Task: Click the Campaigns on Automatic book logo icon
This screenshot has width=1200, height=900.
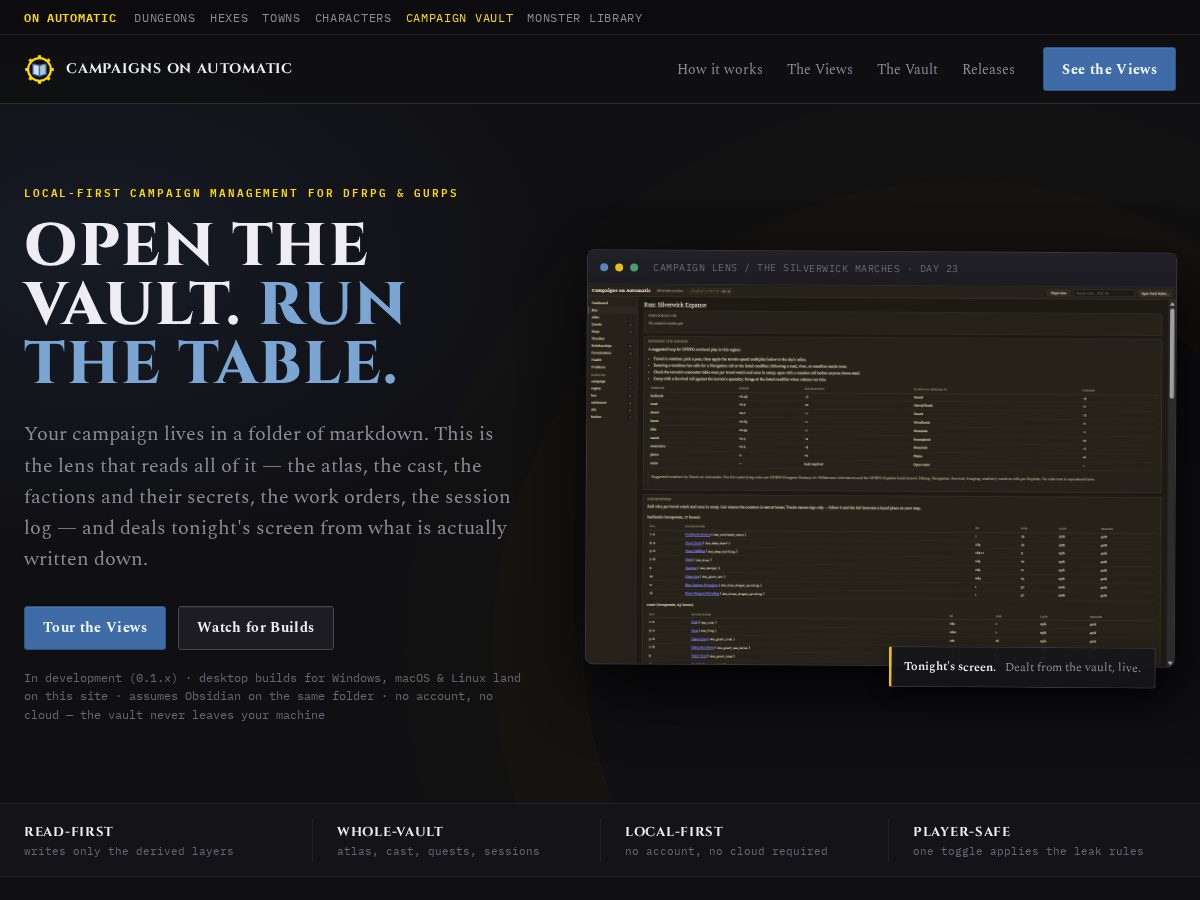Action: [39, 69]
